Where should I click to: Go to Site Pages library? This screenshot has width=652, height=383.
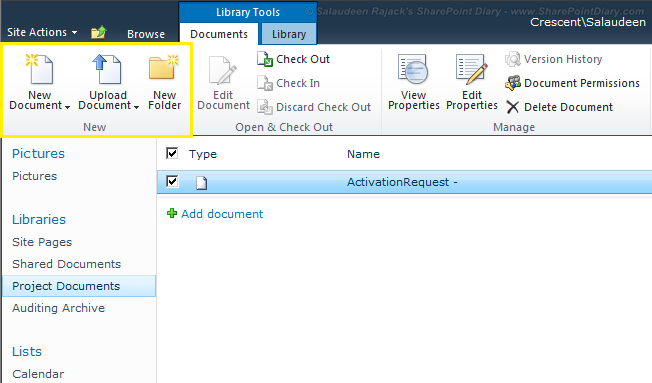(42, 242)
